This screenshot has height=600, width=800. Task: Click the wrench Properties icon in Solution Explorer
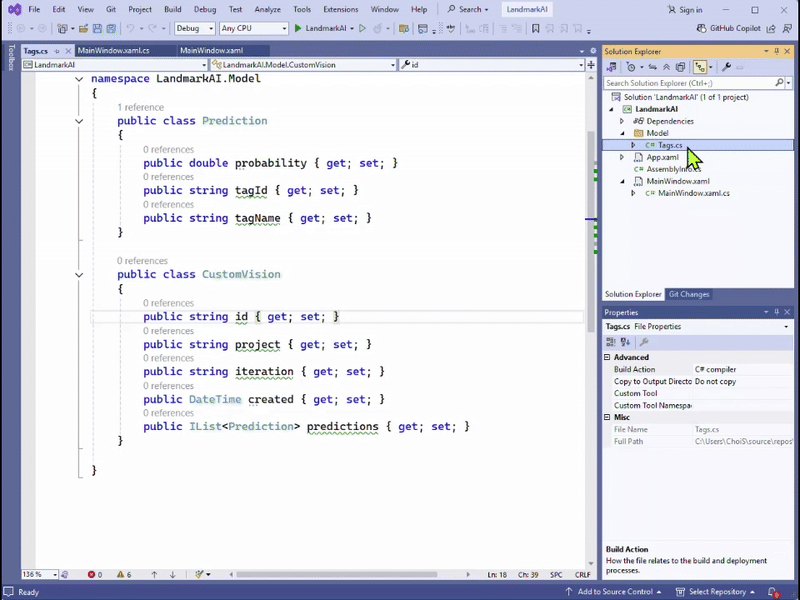point(727,67)
